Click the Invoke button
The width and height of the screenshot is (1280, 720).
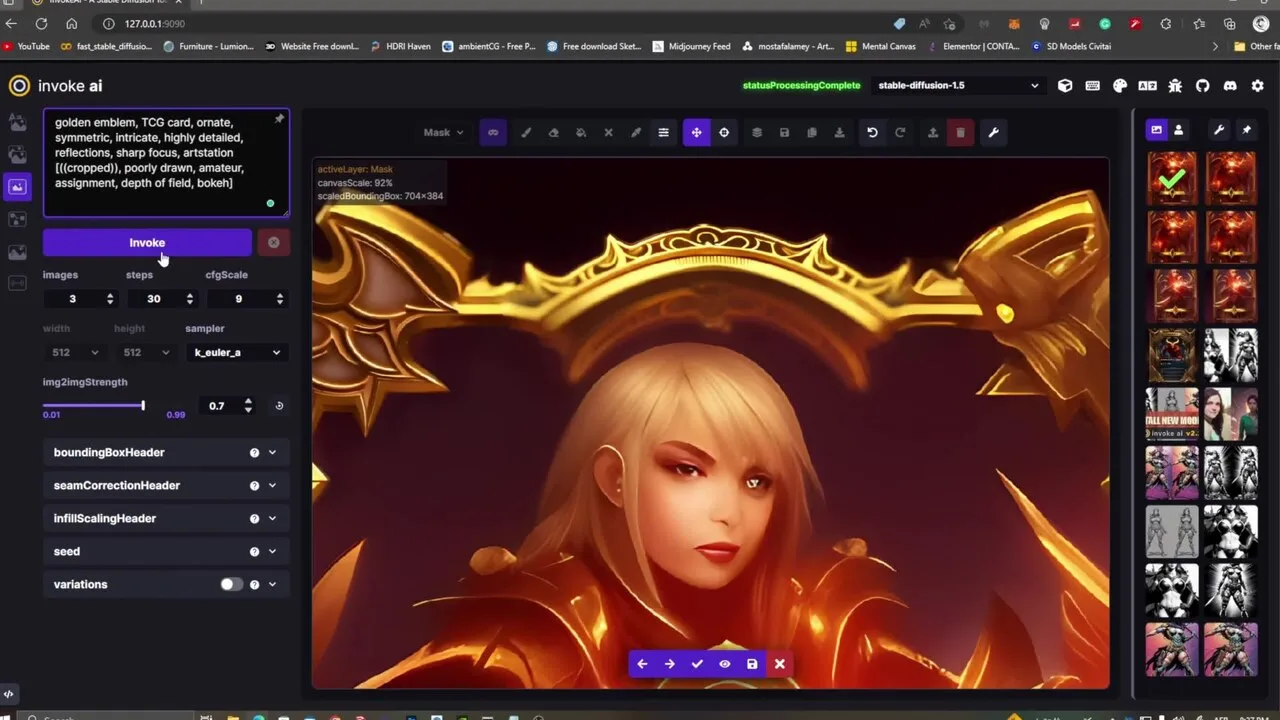click(147, 243)
